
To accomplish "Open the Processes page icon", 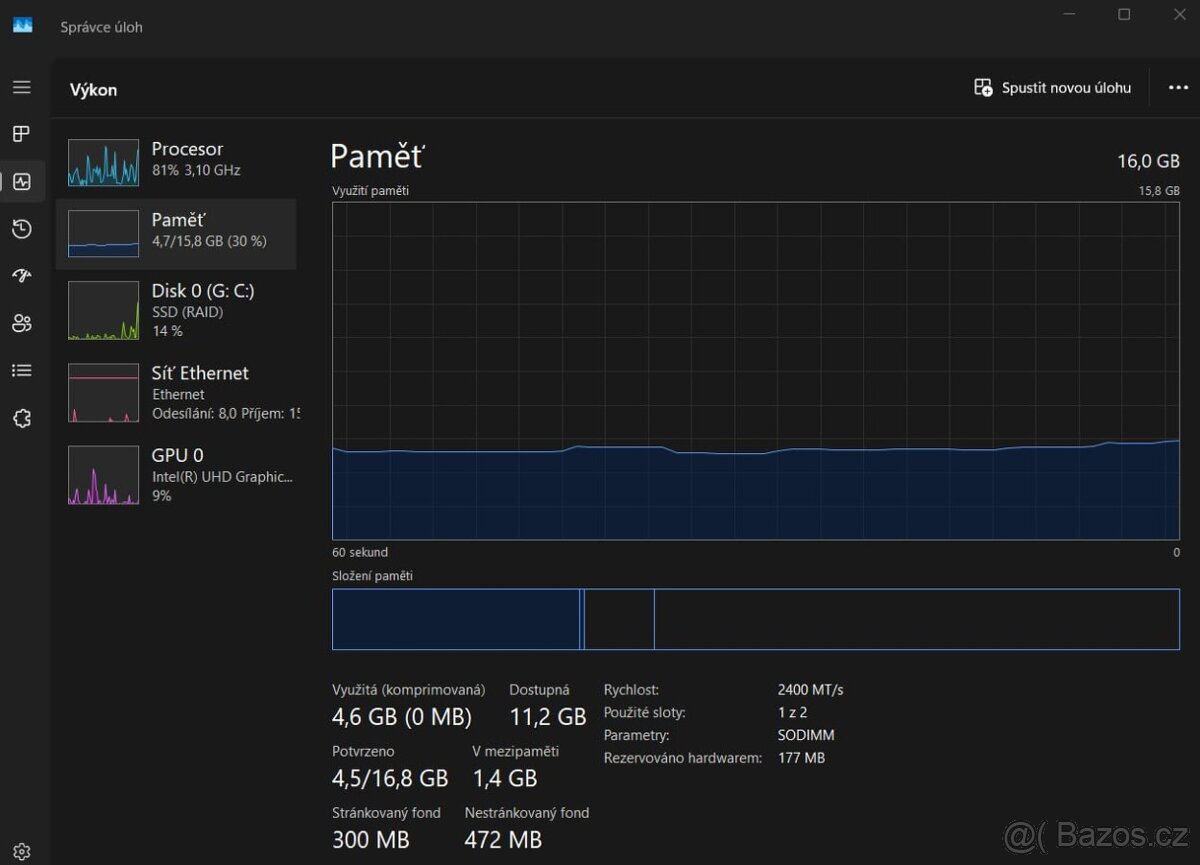I will coord(22,134).
